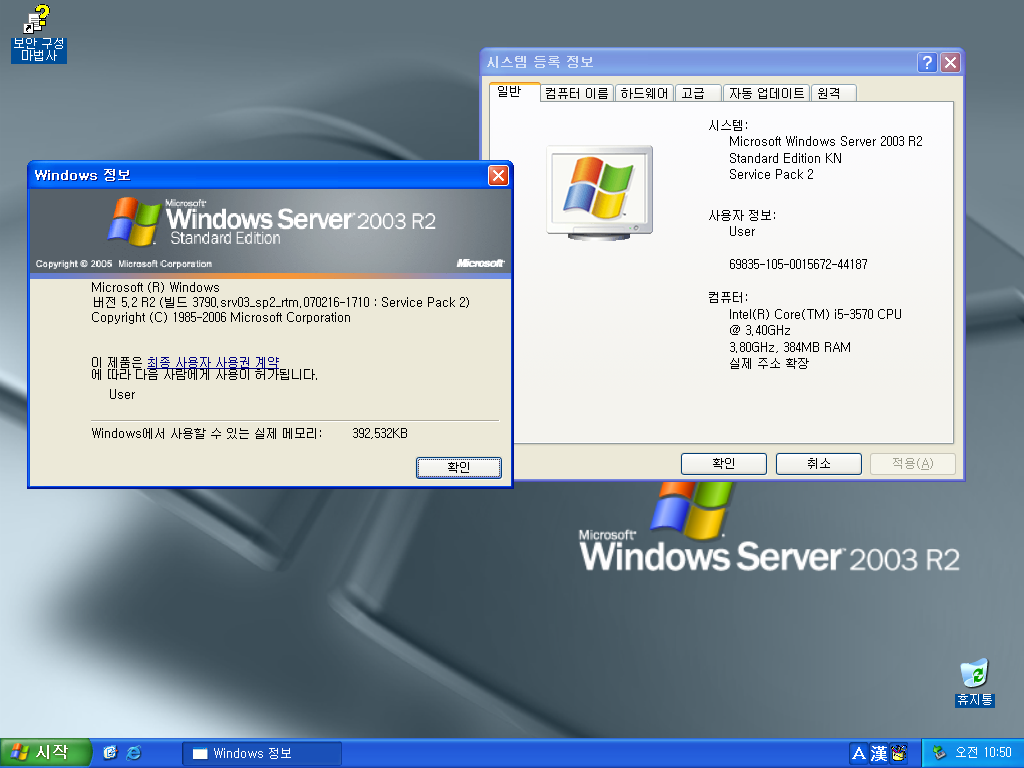
Task: Open the 보안 구성 마법사 desktop shortcut
Action: coord(39,33)
